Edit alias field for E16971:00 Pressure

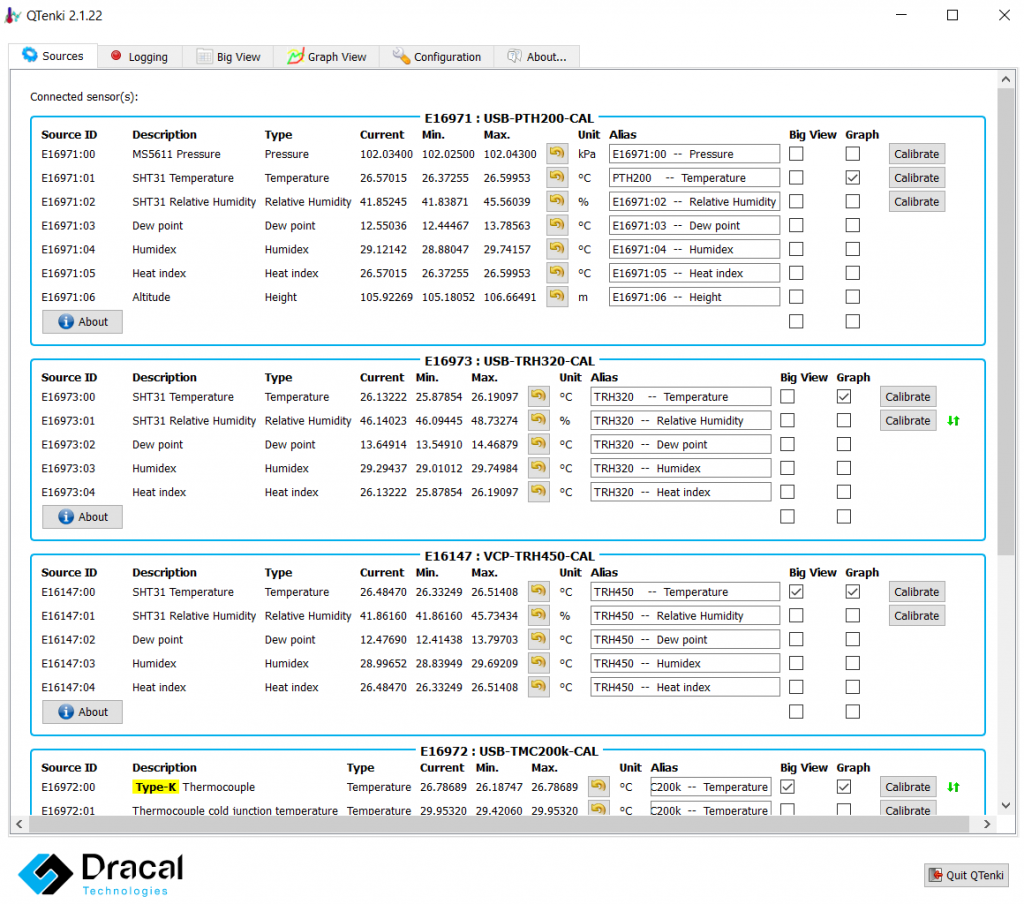tap(694, 154)
